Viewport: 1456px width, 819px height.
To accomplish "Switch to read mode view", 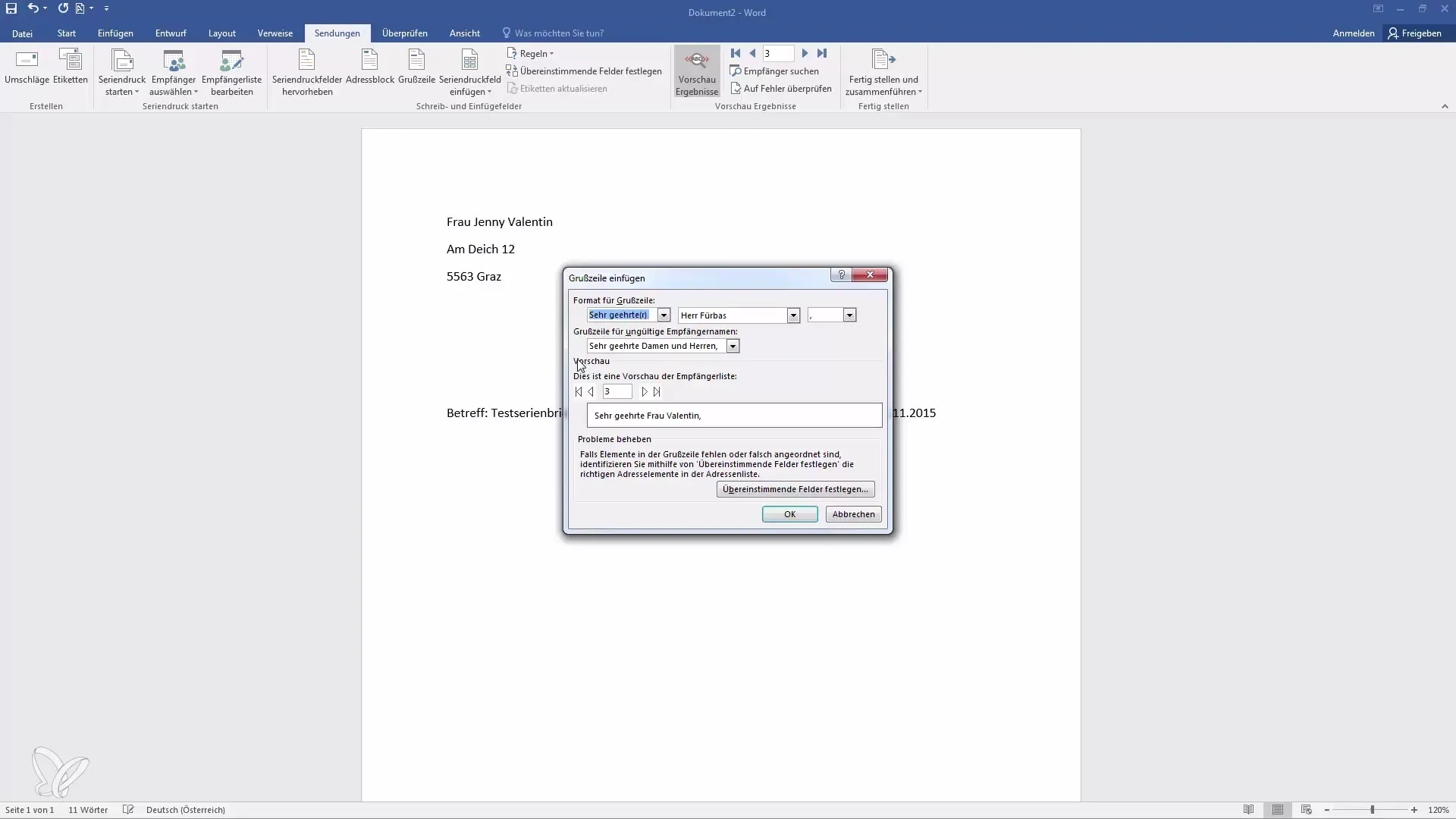I will [x=1248, y=810].
